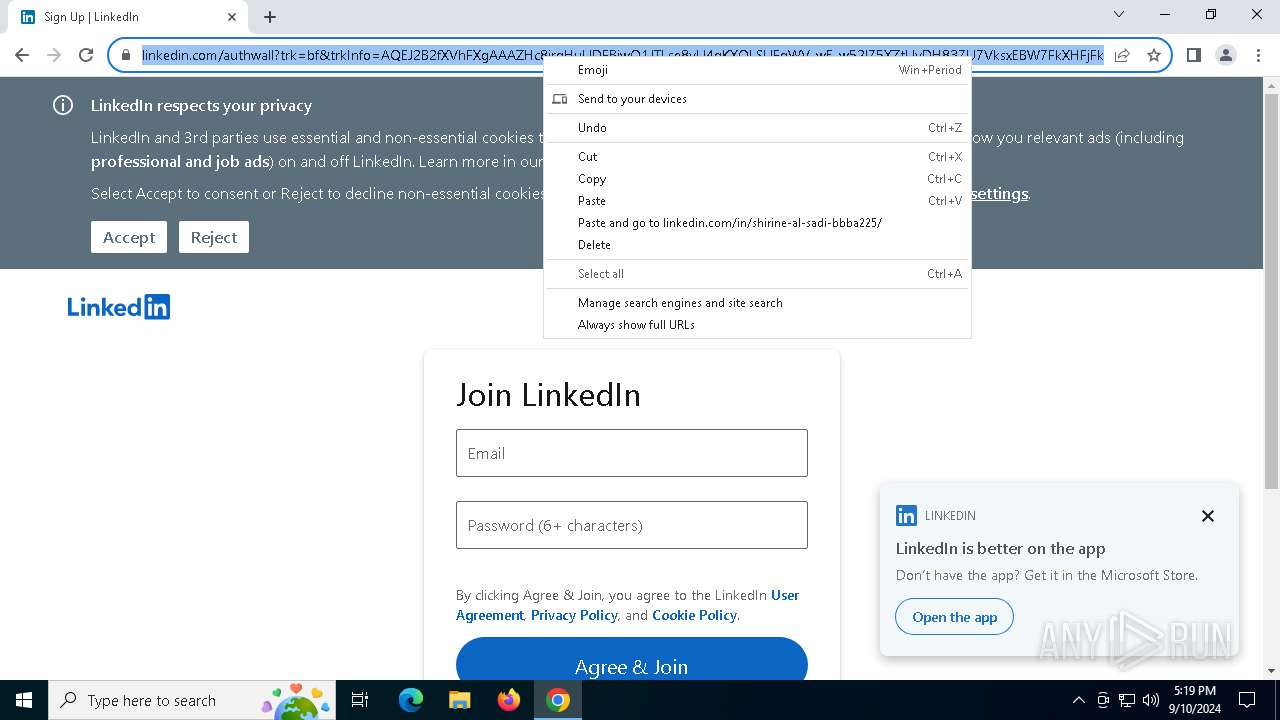Choose Select all in the context menu
Screen dimensions: 1280x720
tap(757, 274)
